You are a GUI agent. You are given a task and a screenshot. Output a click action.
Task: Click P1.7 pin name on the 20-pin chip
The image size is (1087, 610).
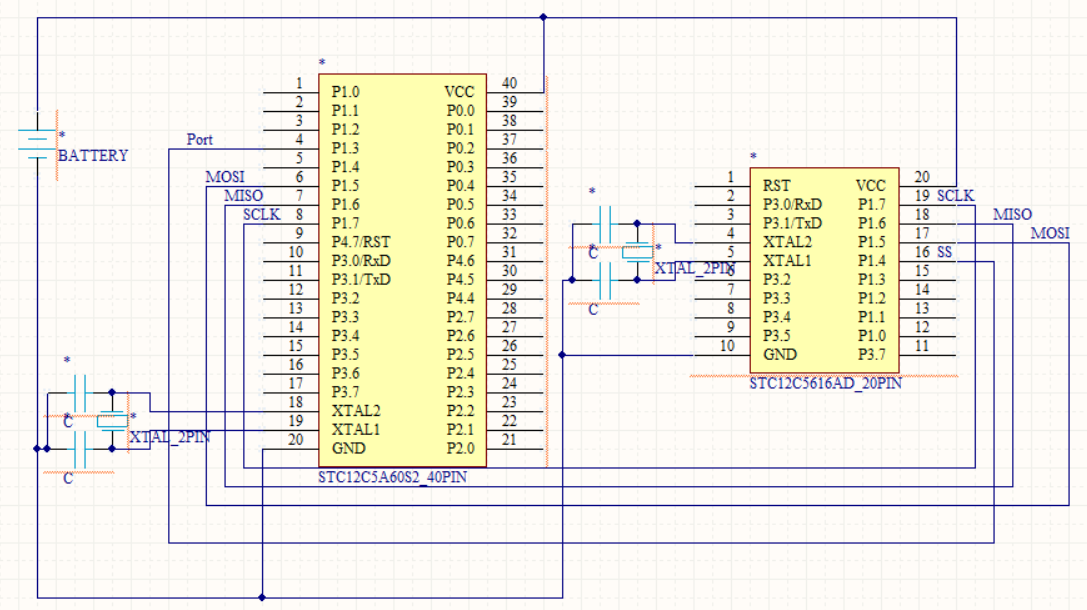871,204
